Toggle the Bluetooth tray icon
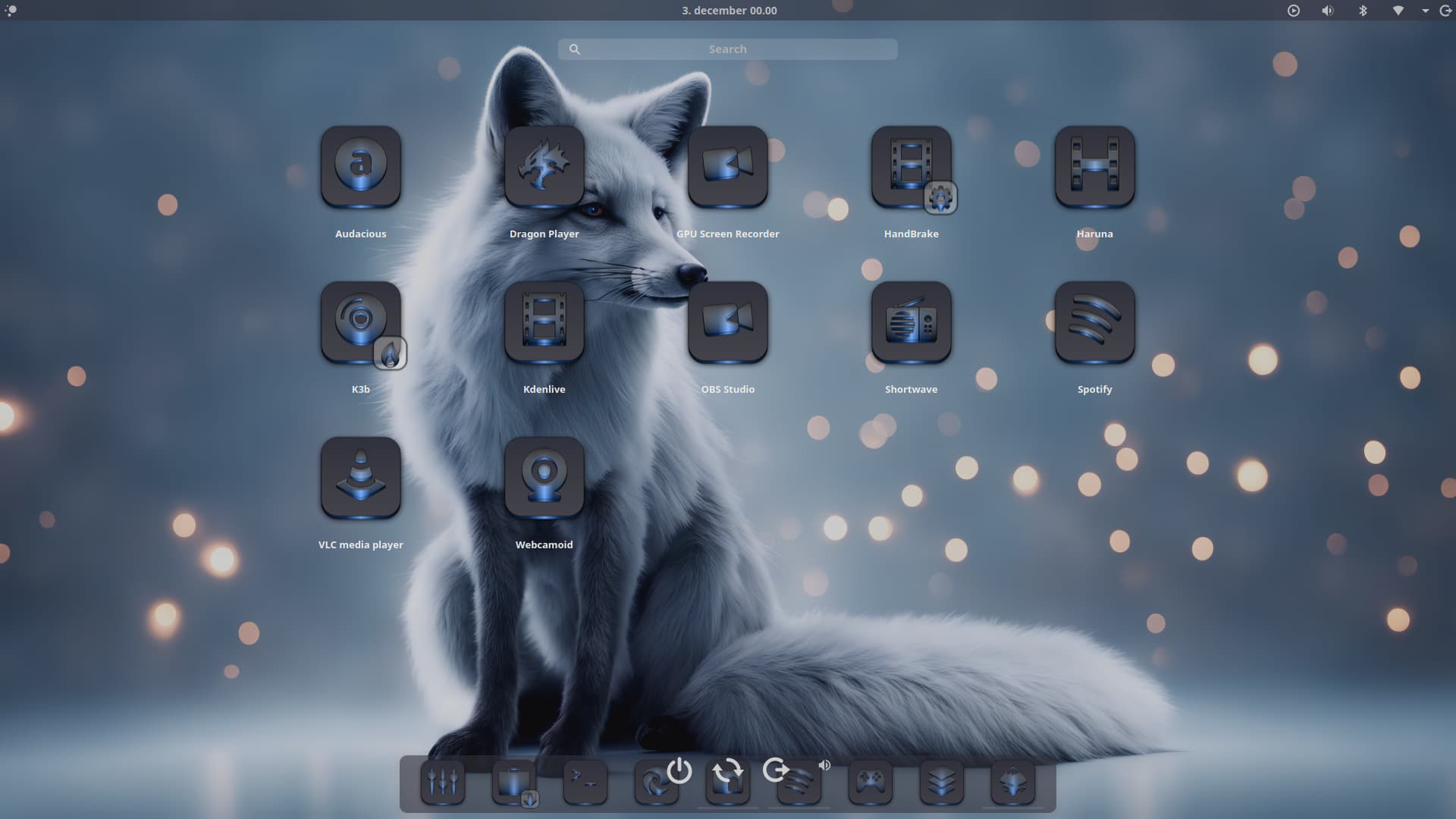The height and width of the screenshot is (819, 1456). pyautogui.click(x=1363, y=11)
